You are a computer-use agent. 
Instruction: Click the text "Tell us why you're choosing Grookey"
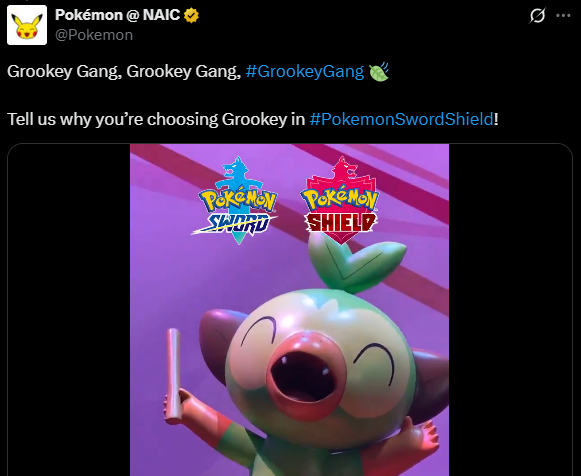click(x=147, y=119)
